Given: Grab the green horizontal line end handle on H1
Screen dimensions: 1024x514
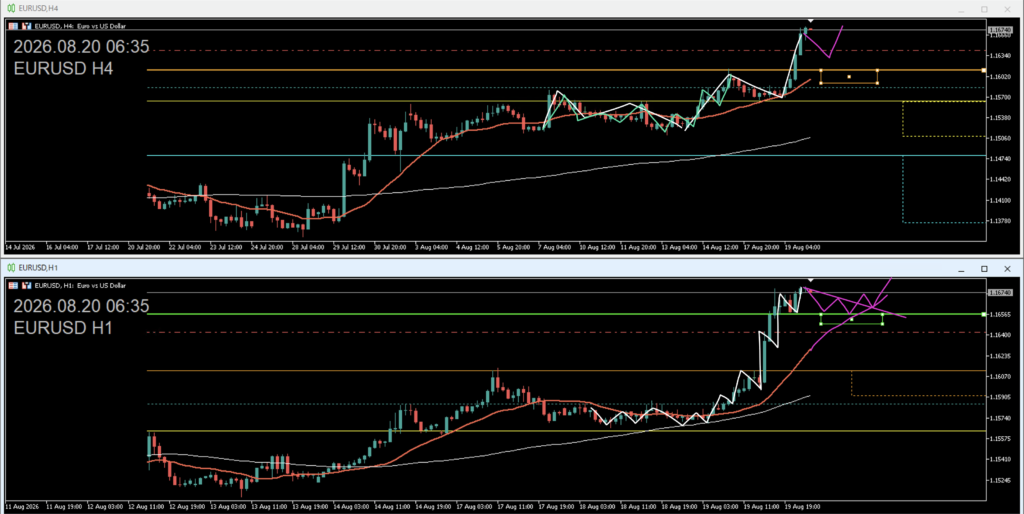Looking at the screenshot, I should point(984,314).
